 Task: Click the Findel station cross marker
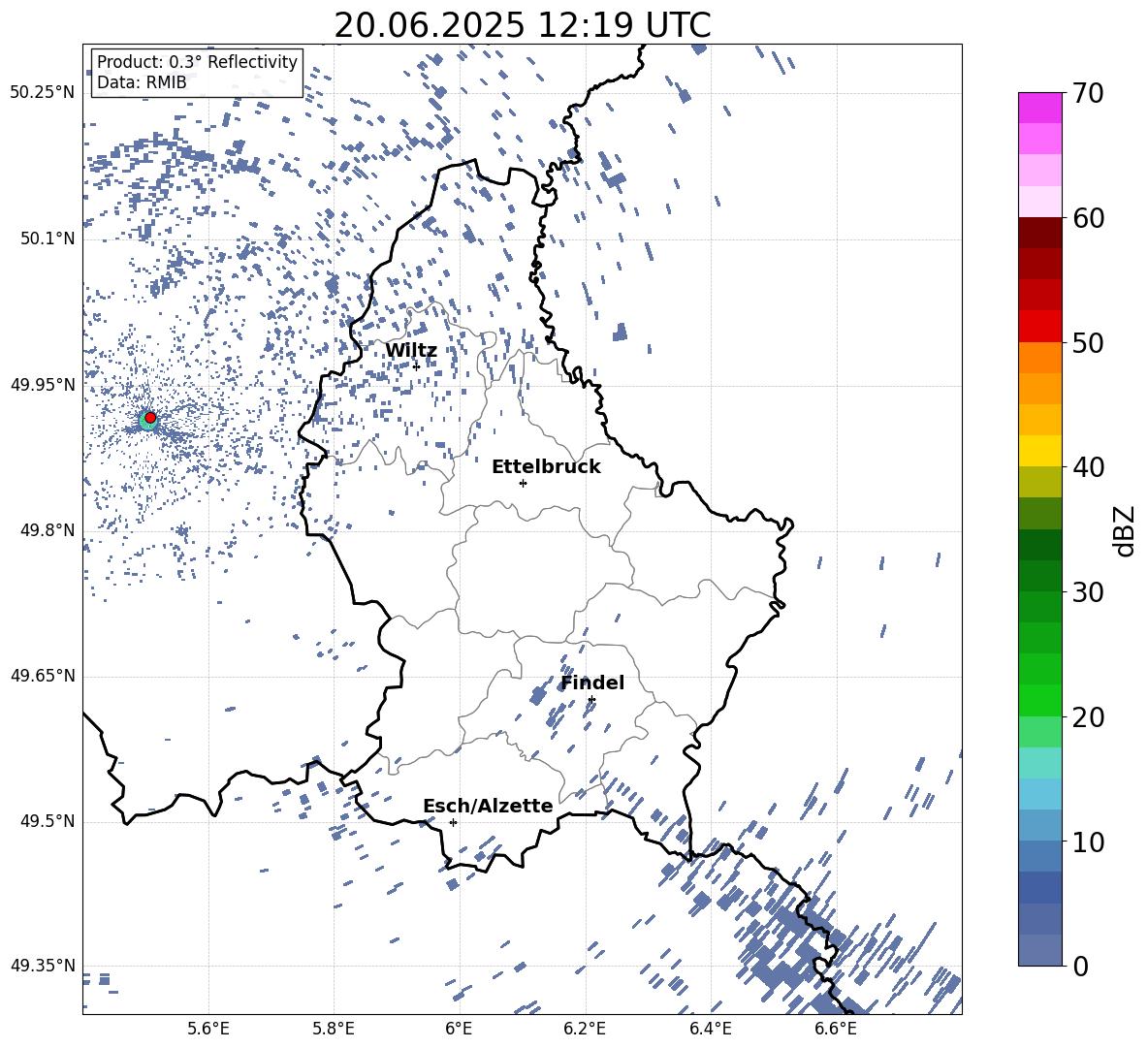[x=591, y=700]
